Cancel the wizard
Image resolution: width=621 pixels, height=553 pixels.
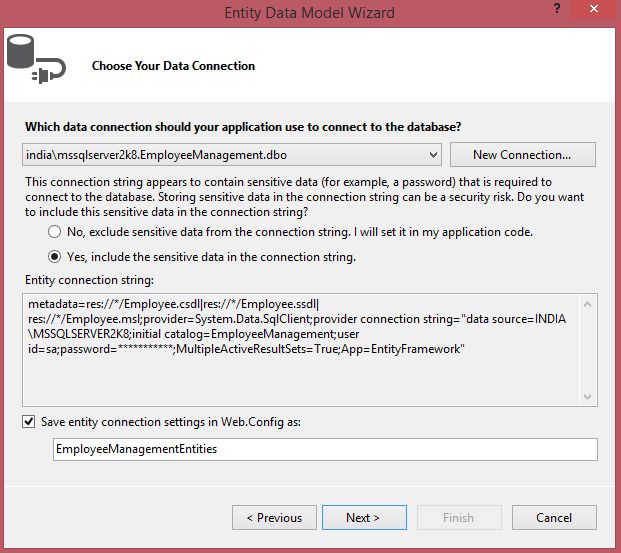coord(553,518)
